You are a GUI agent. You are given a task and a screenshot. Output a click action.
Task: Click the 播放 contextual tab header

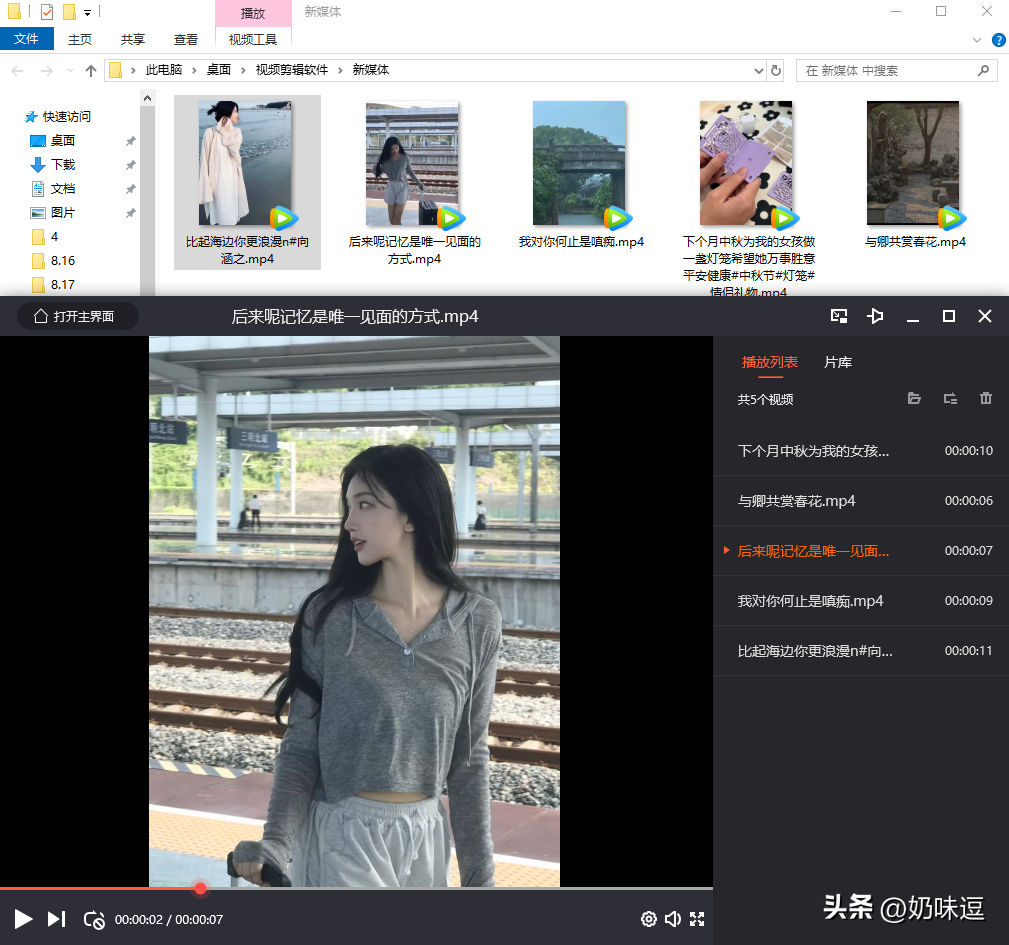253,14
